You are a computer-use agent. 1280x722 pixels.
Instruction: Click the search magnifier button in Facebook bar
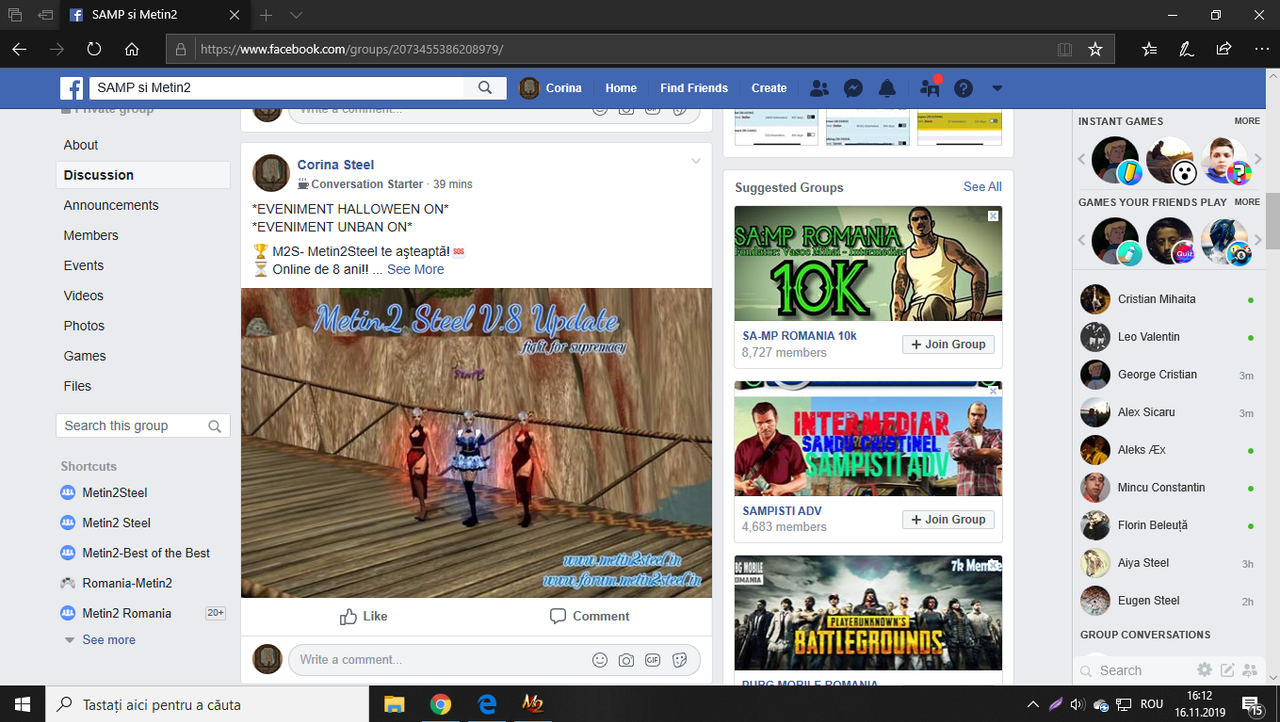click(x=485, y=88)
